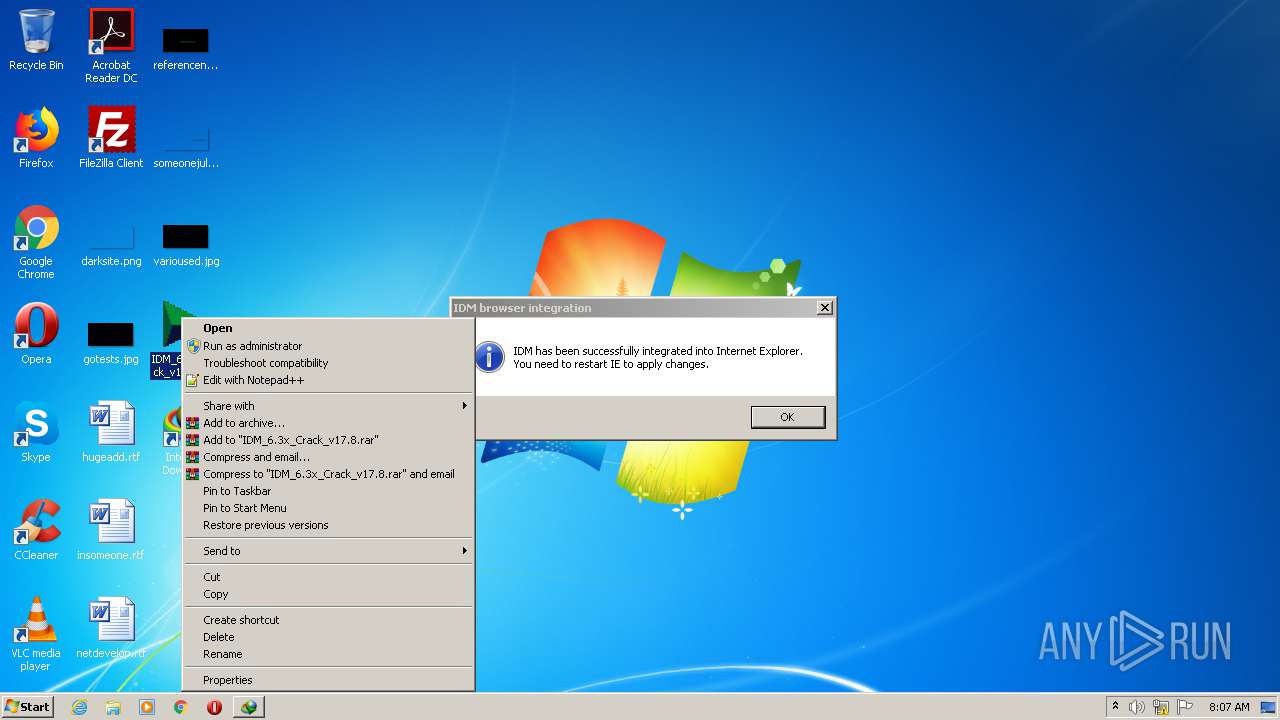Select Pin to Start Menu

tap(328, 508)
